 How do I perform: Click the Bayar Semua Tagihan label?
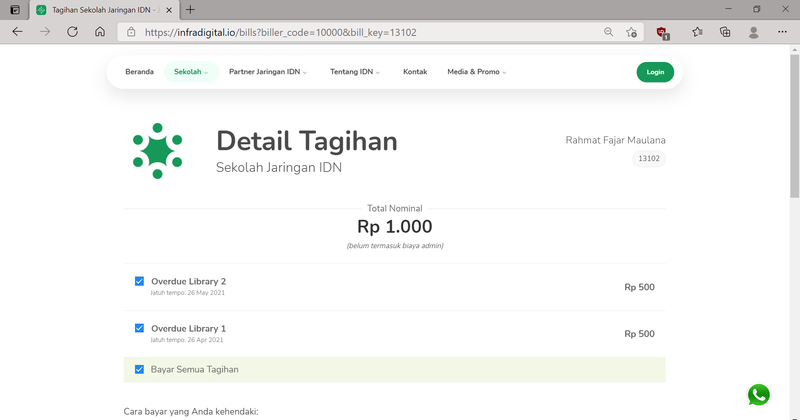click(x=194, y=369)
